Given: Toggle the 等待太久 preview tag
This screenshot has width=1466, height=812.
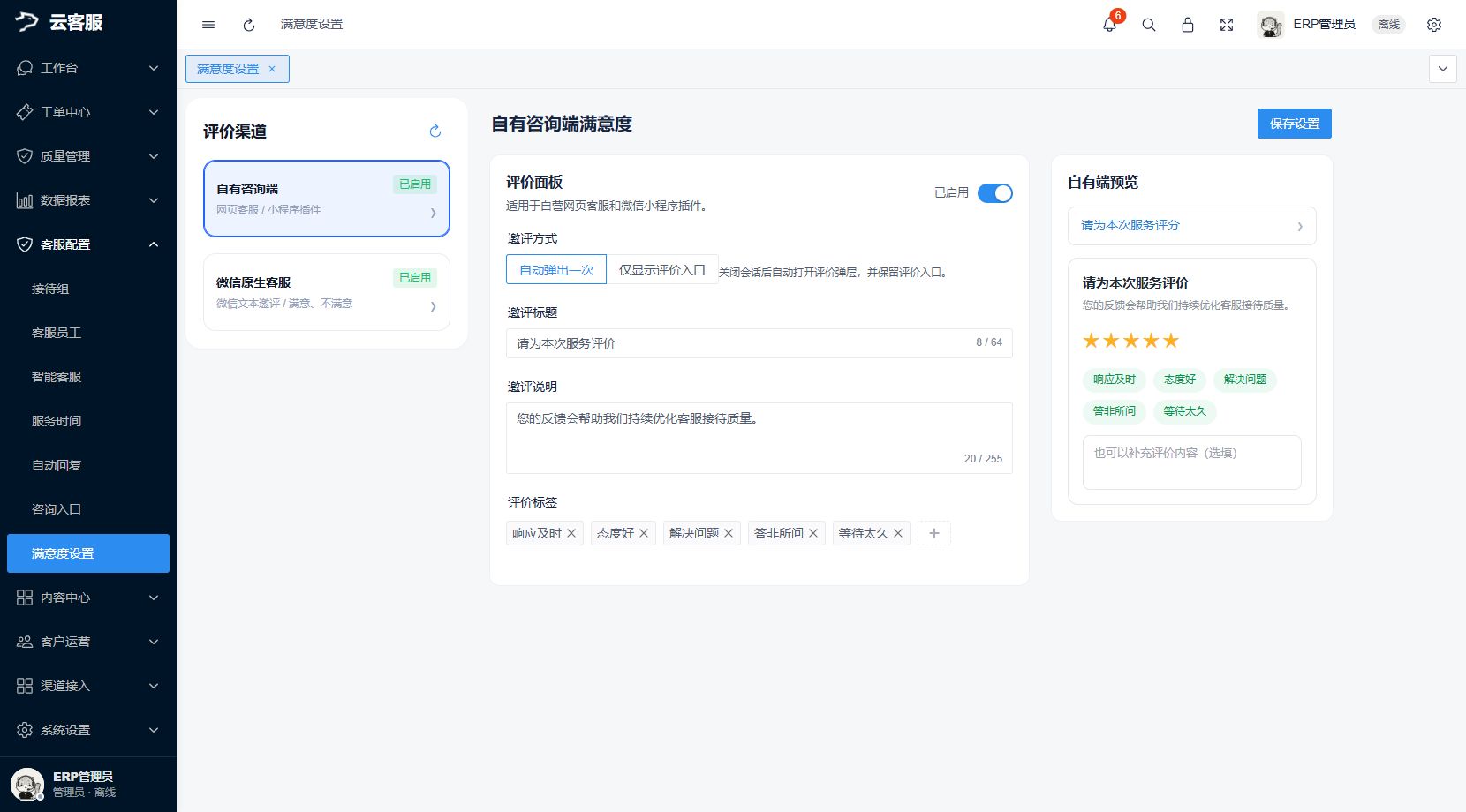Looking at the screenshot, I should click(x=1184, y=411).
